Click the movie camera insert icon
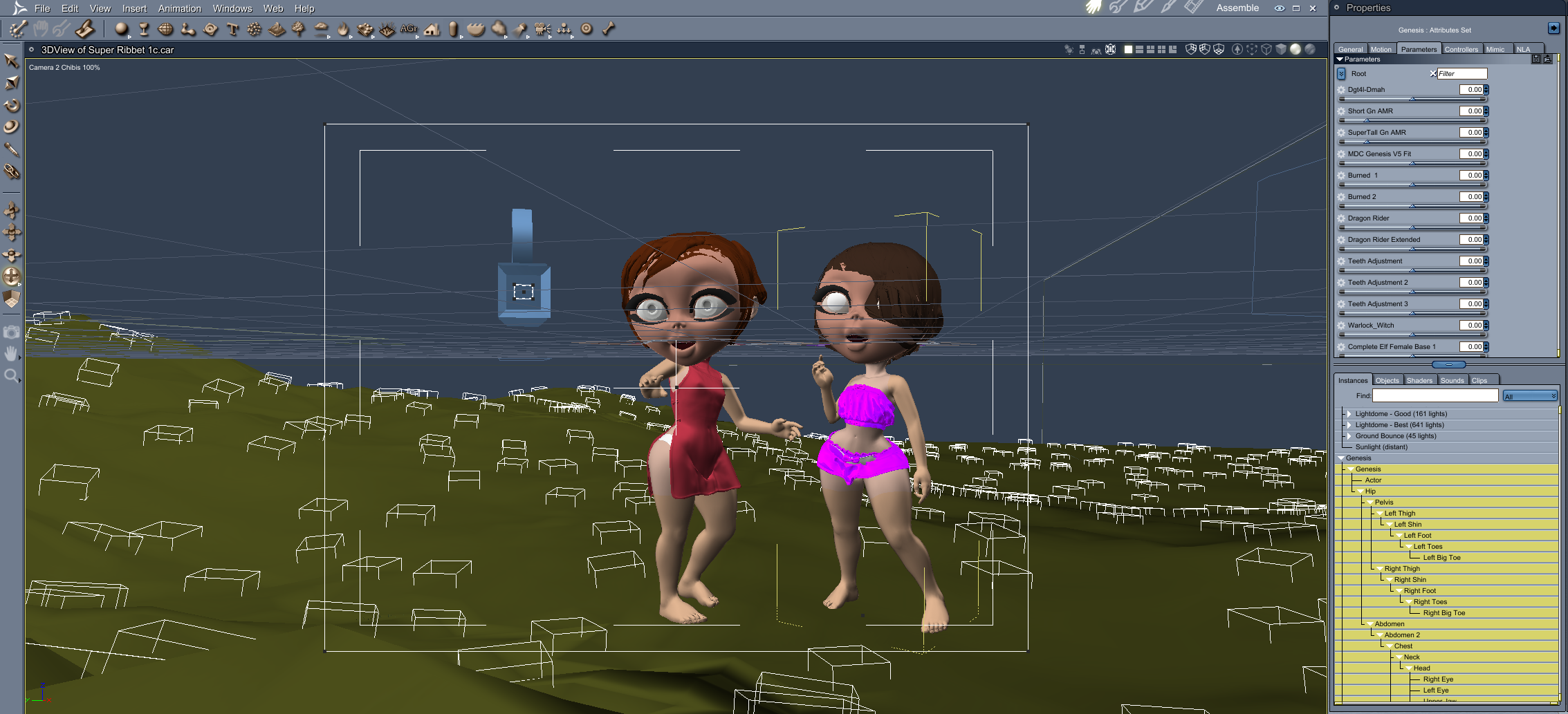Screen dimensions: 1568x714 [x=542, y=29]
